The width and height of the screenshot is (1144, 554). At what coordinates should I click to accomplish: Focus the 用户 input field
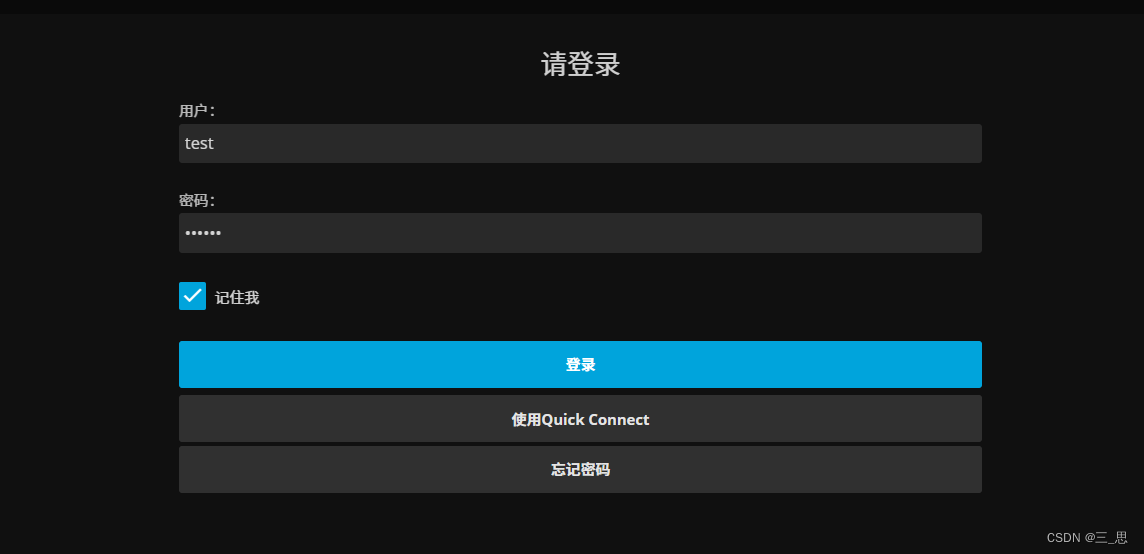coord(580,143)
